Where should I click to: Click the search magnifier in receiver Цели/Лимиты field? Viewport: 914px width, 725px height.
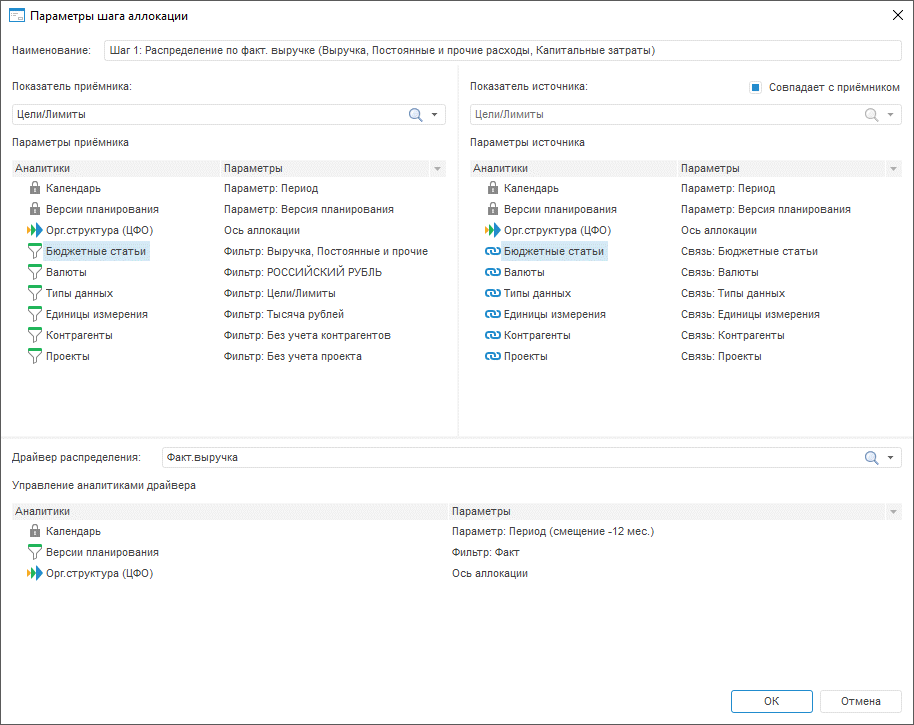pos(416,115)
